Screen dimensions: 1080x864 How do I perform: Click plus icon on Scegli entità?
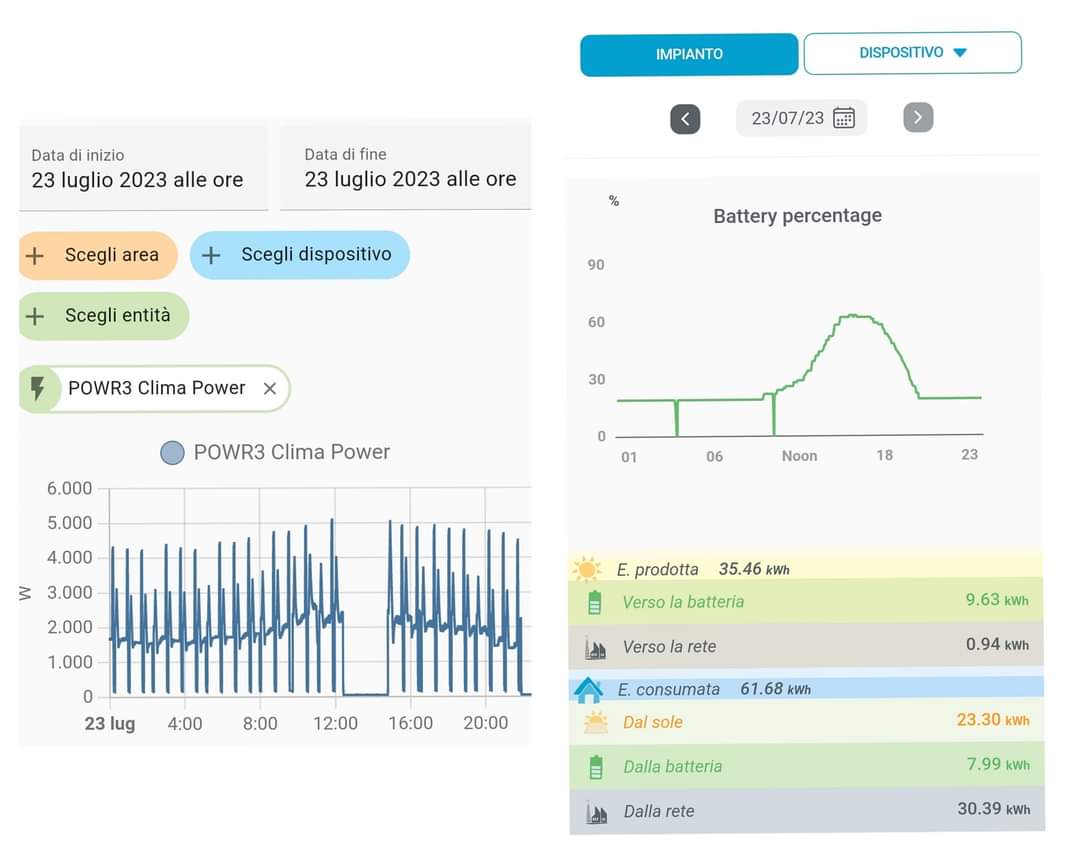[x=34, y=316]
